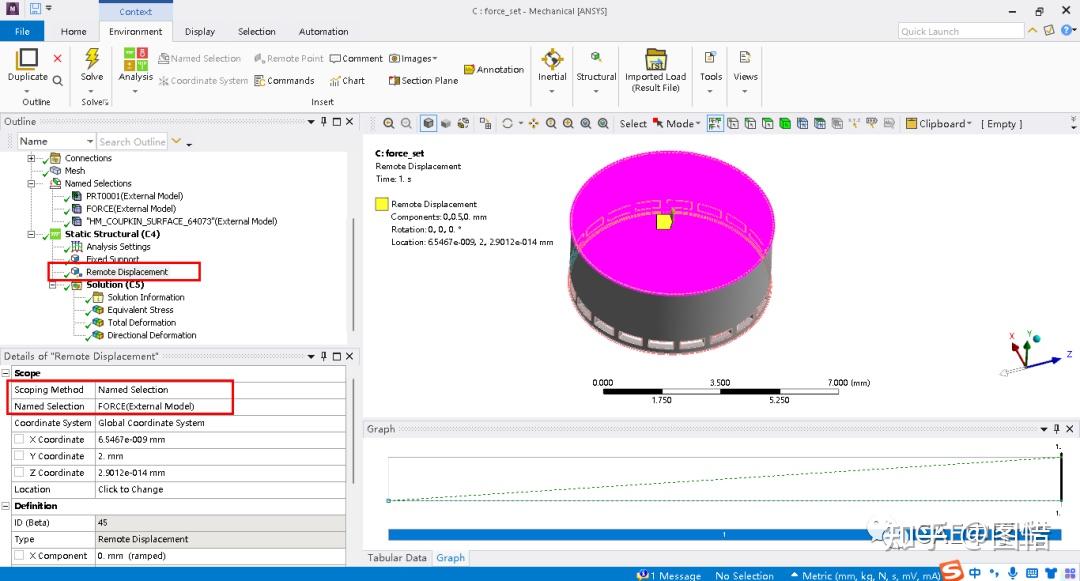Click the yellow Remote Displacement legend swatch
The image size is (1080, 581).
pyautogui.click(x=381, y=204)
